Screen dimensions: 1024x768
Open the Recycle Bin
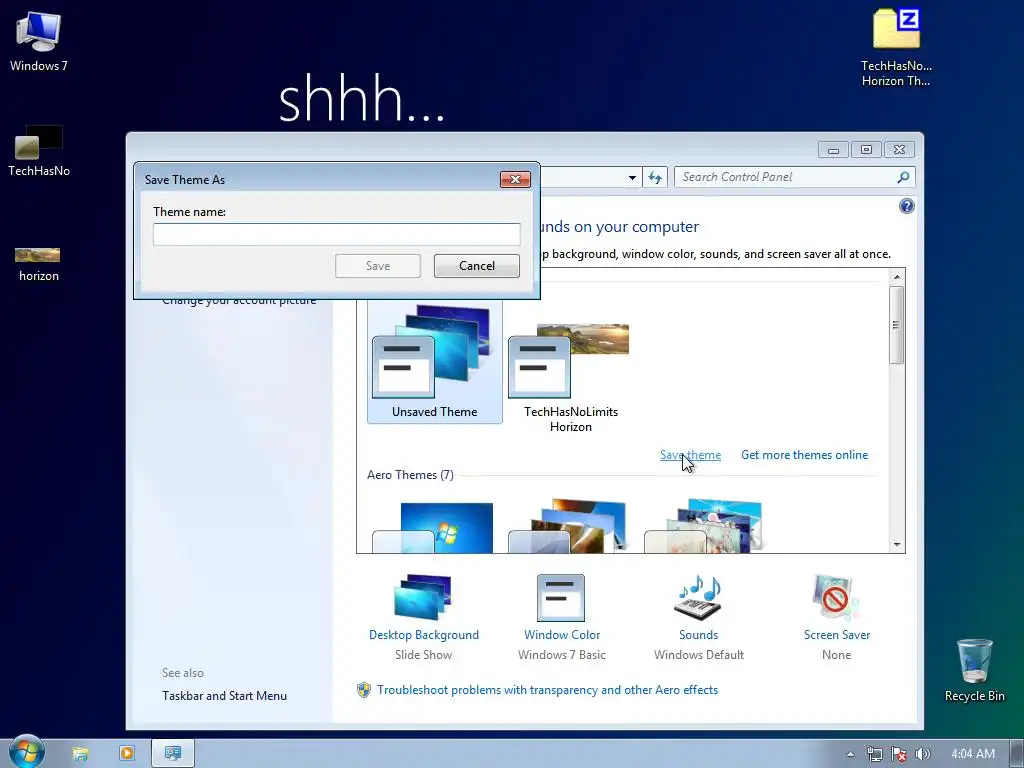[974, 670]
